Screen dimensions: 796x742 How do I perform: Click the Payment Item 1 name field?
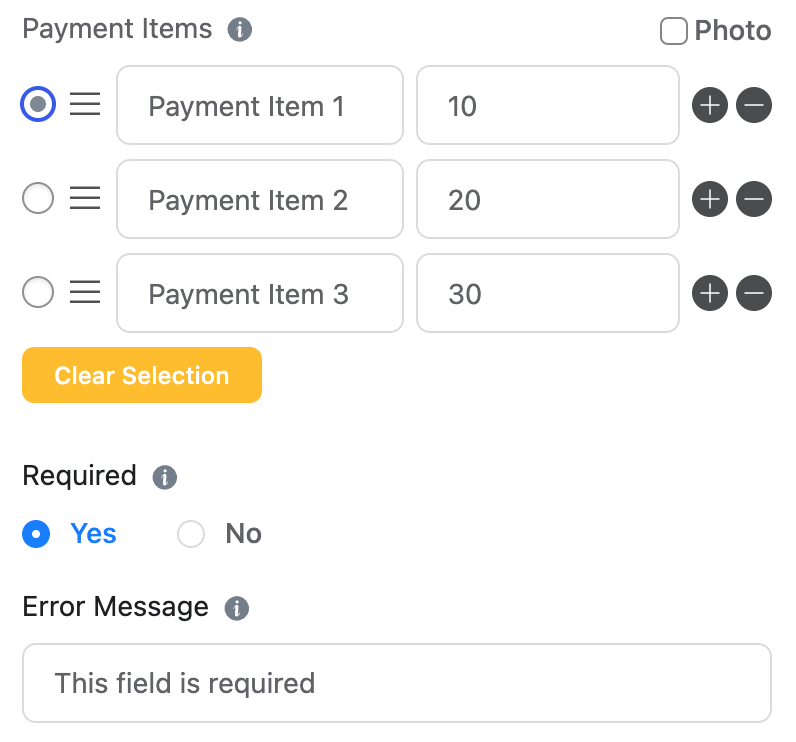tap(260, 105)
